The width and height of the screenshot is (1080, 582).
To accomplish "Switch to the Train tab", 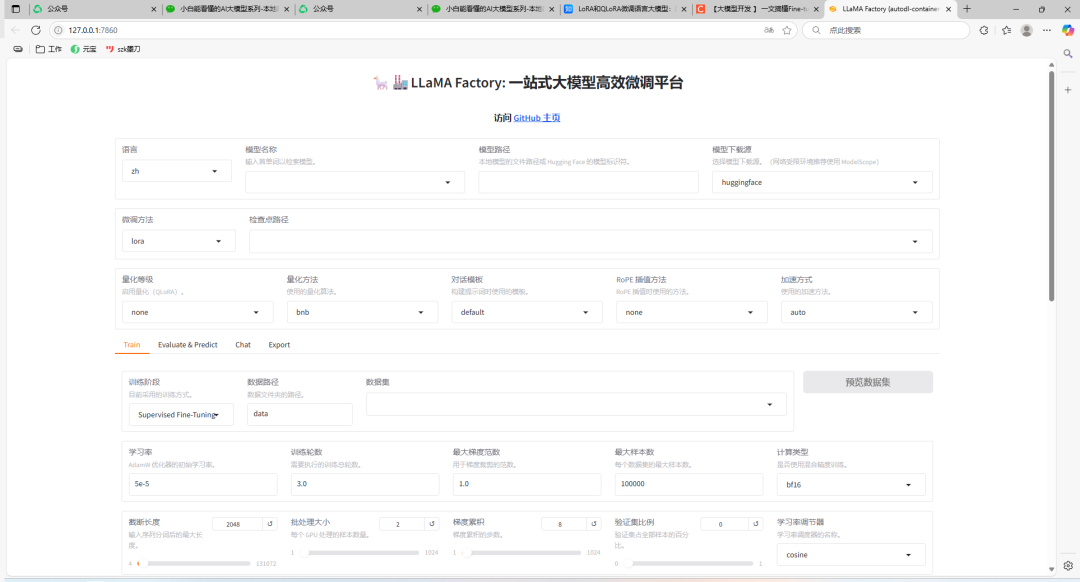I will point(132,344).
